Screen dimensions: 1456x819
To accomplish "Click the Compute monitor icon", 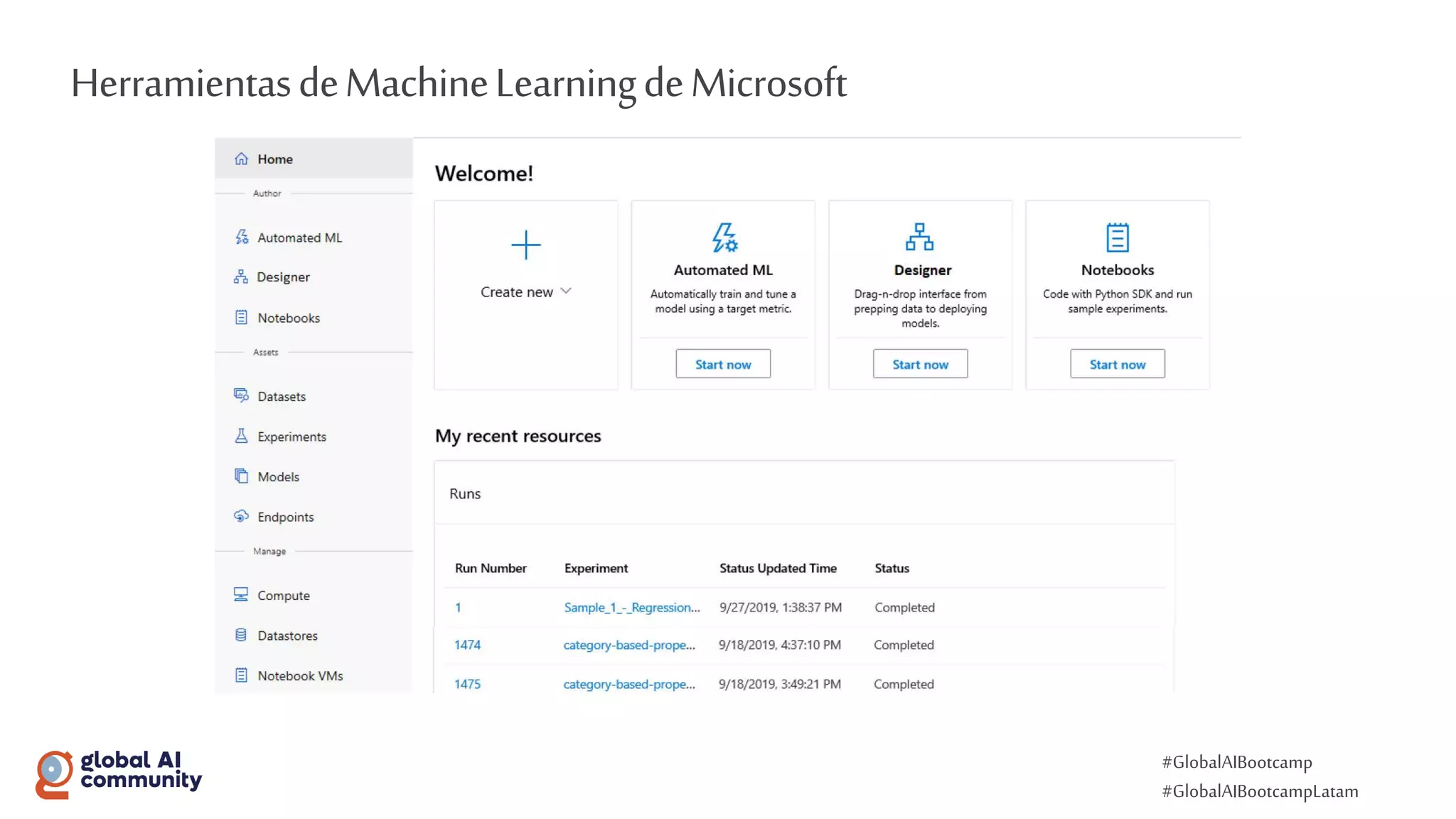I will tap(242, 594).
